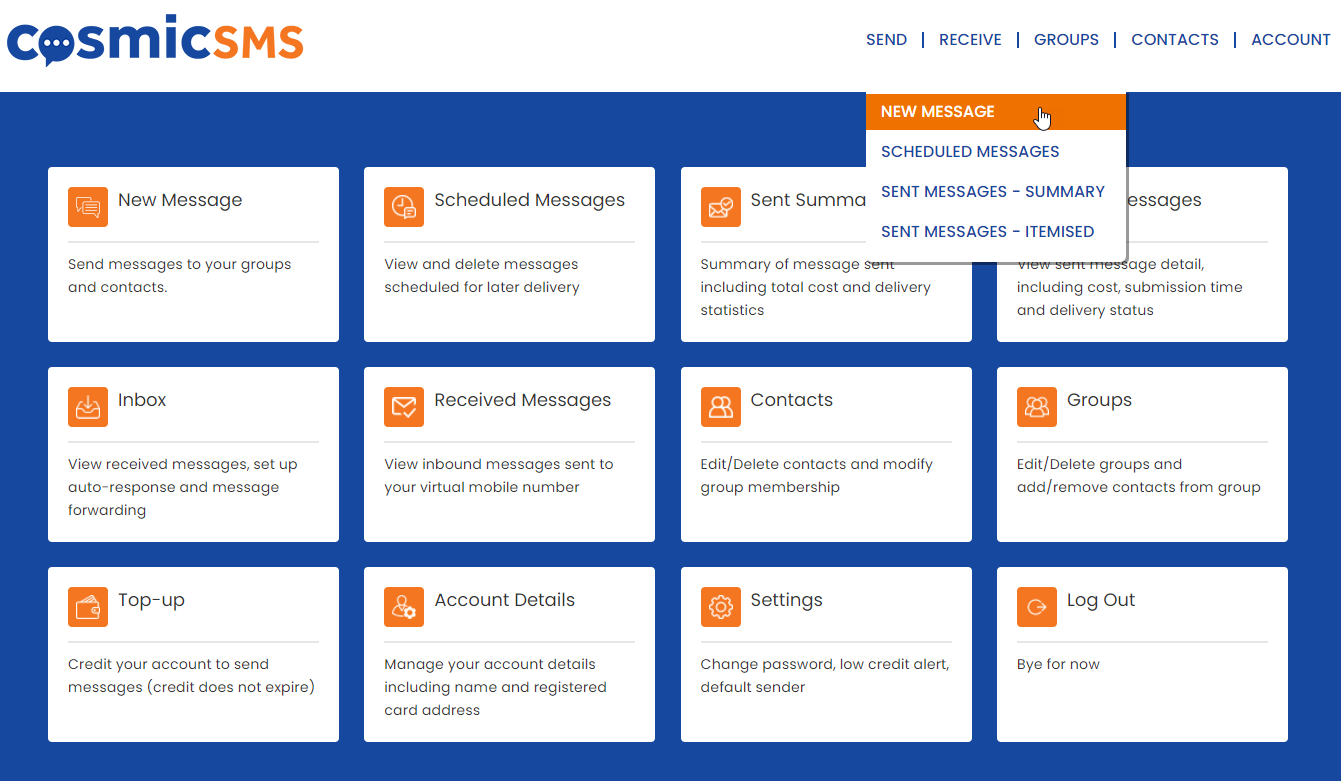Choose New Message from the Send dropdown
The image size is (1341, 781).
click(938, 112)
